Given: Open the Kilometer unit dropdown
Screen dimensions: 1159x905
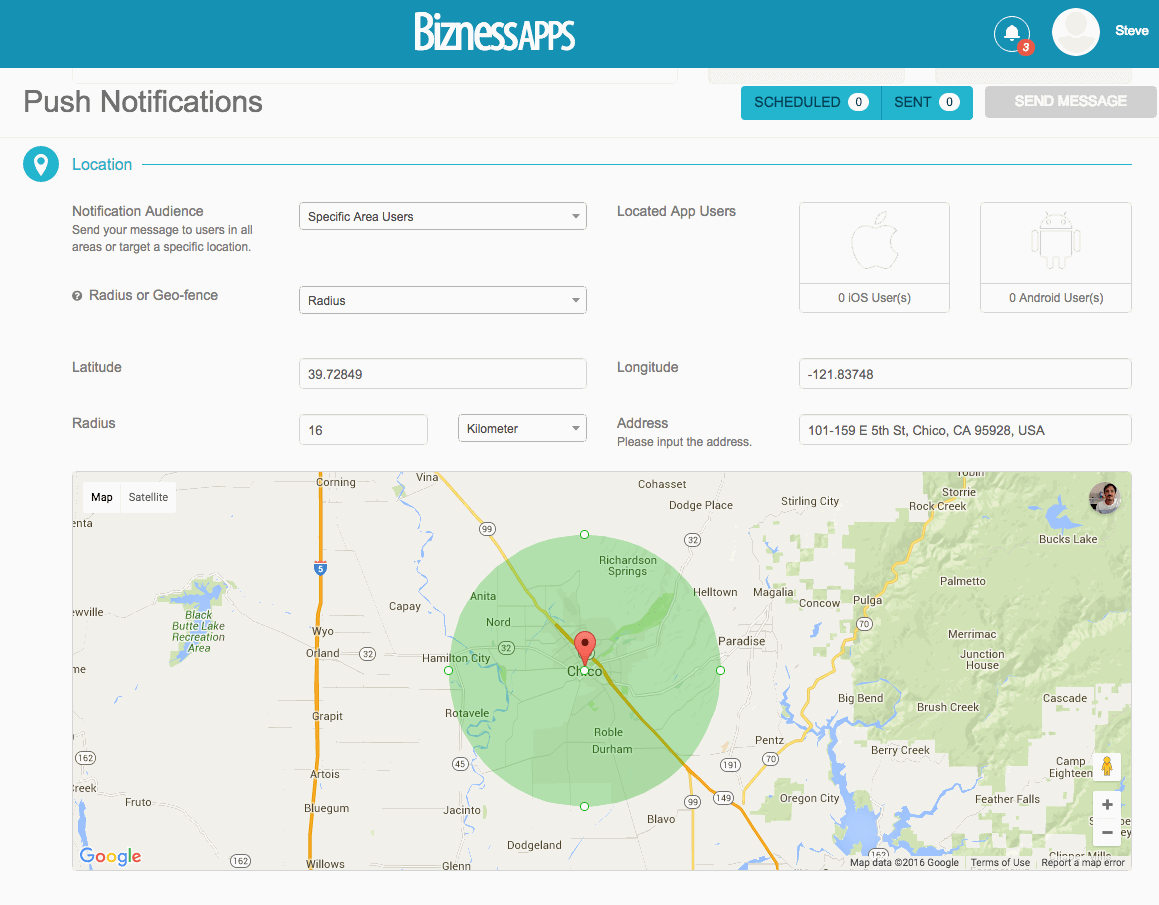Looking at the screenshot, I should tap(523, 429).
